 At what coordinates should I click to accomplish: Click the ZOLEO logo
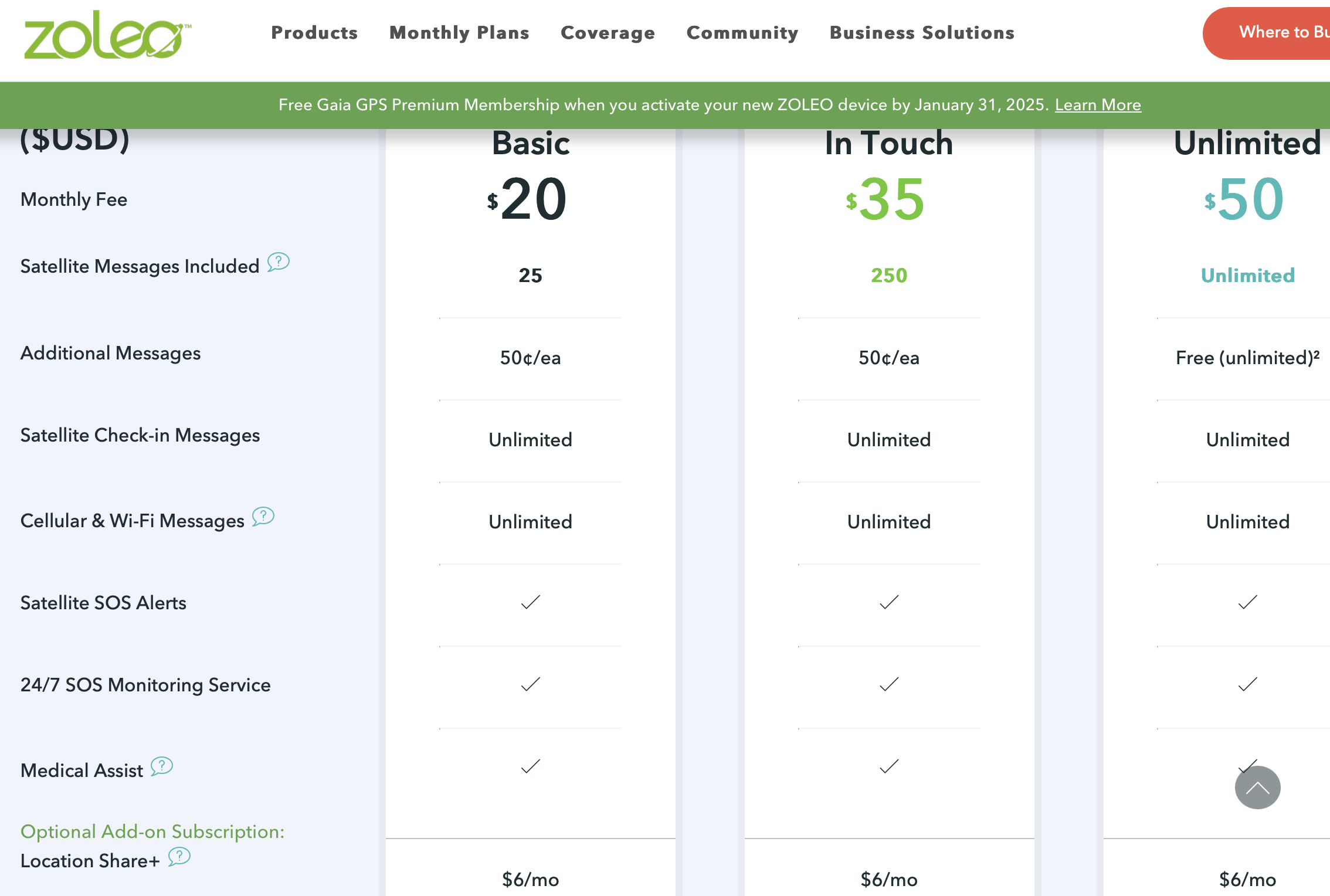pos(107,35)
